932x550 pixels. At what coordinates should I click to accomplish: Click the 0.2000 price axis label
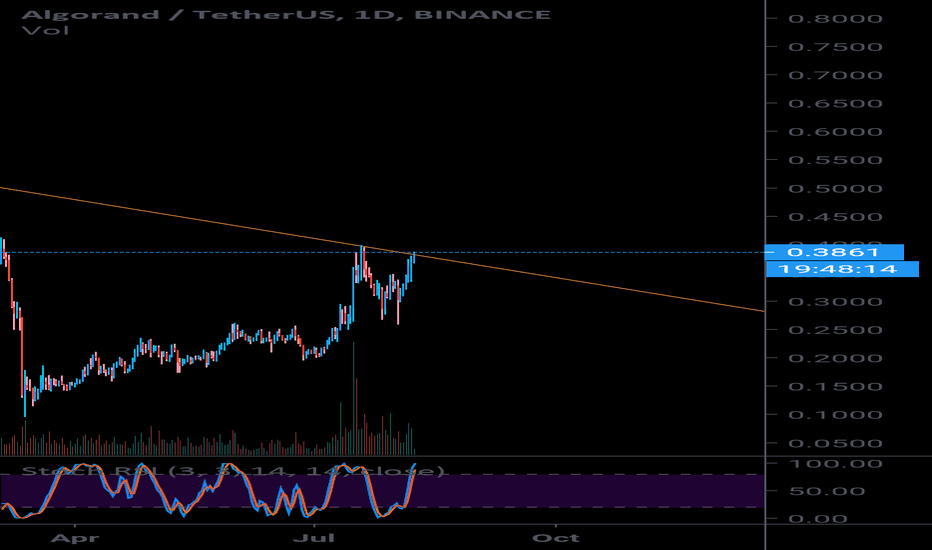coord(835,358)
